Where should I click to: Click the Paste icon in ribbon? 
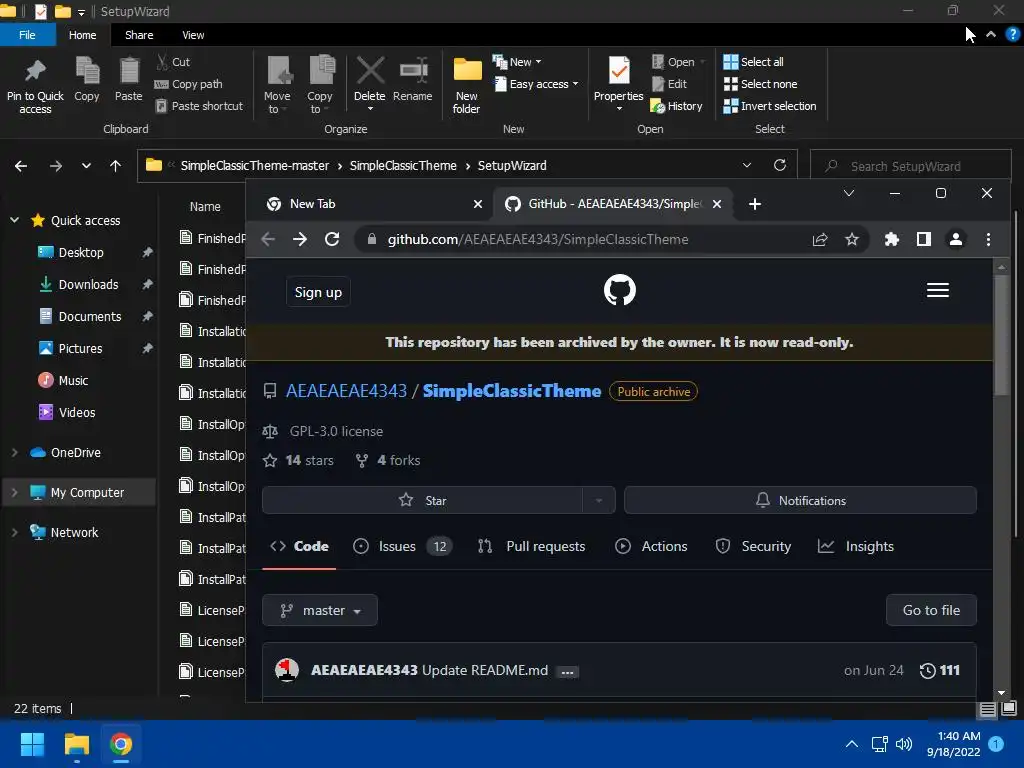click(x=129, y=71)
